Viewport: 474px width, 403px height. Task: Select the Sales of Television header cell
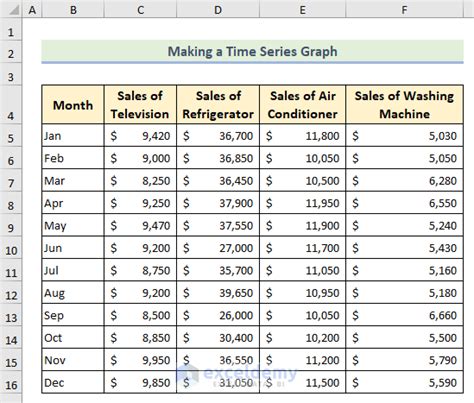(x=140, y=105)
